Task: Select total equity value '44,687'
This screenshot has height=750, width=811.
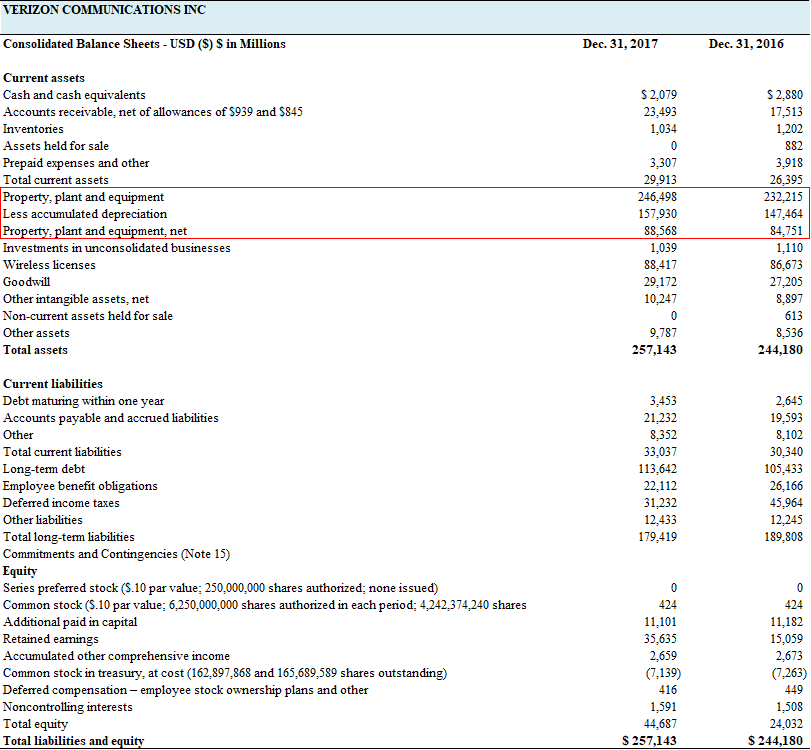Action: click(660, 725)
